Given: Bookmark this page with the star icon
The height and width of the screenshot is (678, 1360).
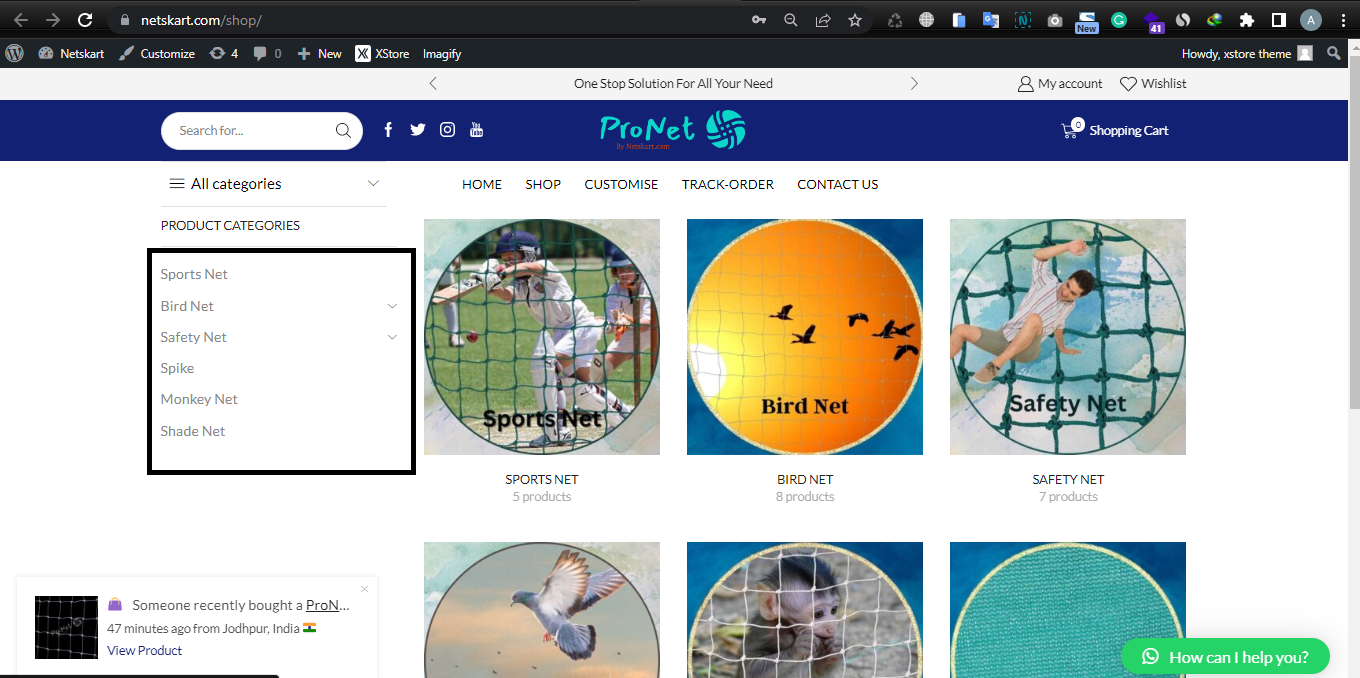Looking at the screenshot, I should [855, 20].
